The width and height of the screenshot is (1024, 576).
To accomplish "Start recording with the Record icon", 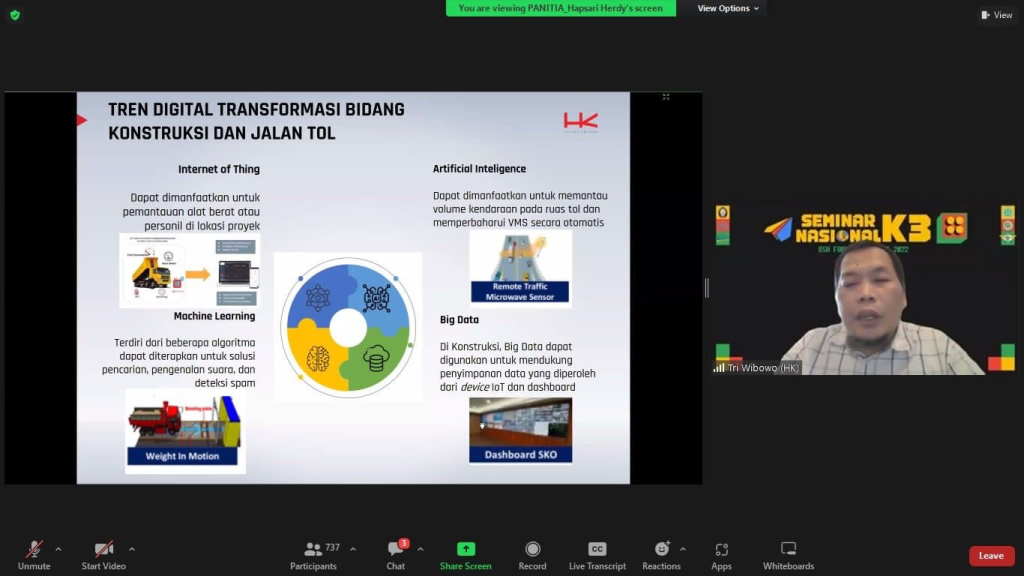I will point(532,549).
